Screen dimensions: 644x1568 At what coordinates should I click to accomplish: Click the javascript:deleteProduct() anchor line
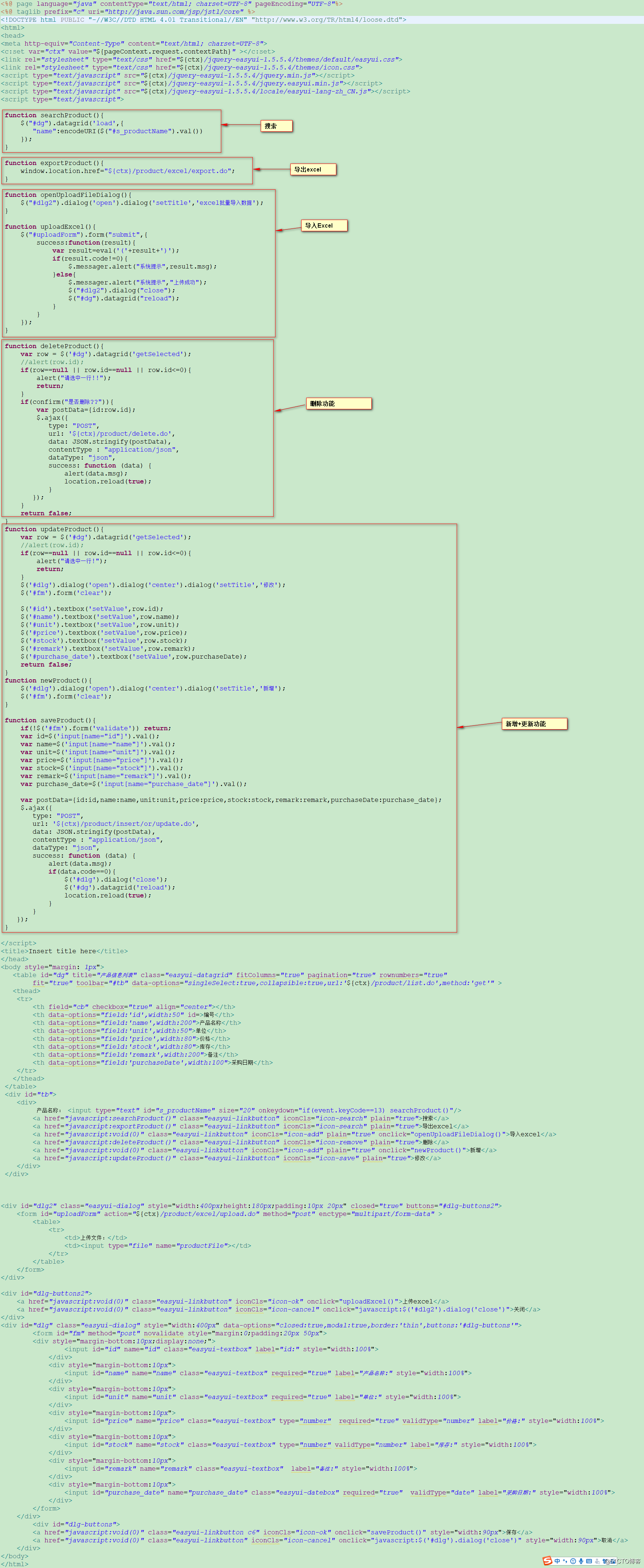[x=241, y=1142]
